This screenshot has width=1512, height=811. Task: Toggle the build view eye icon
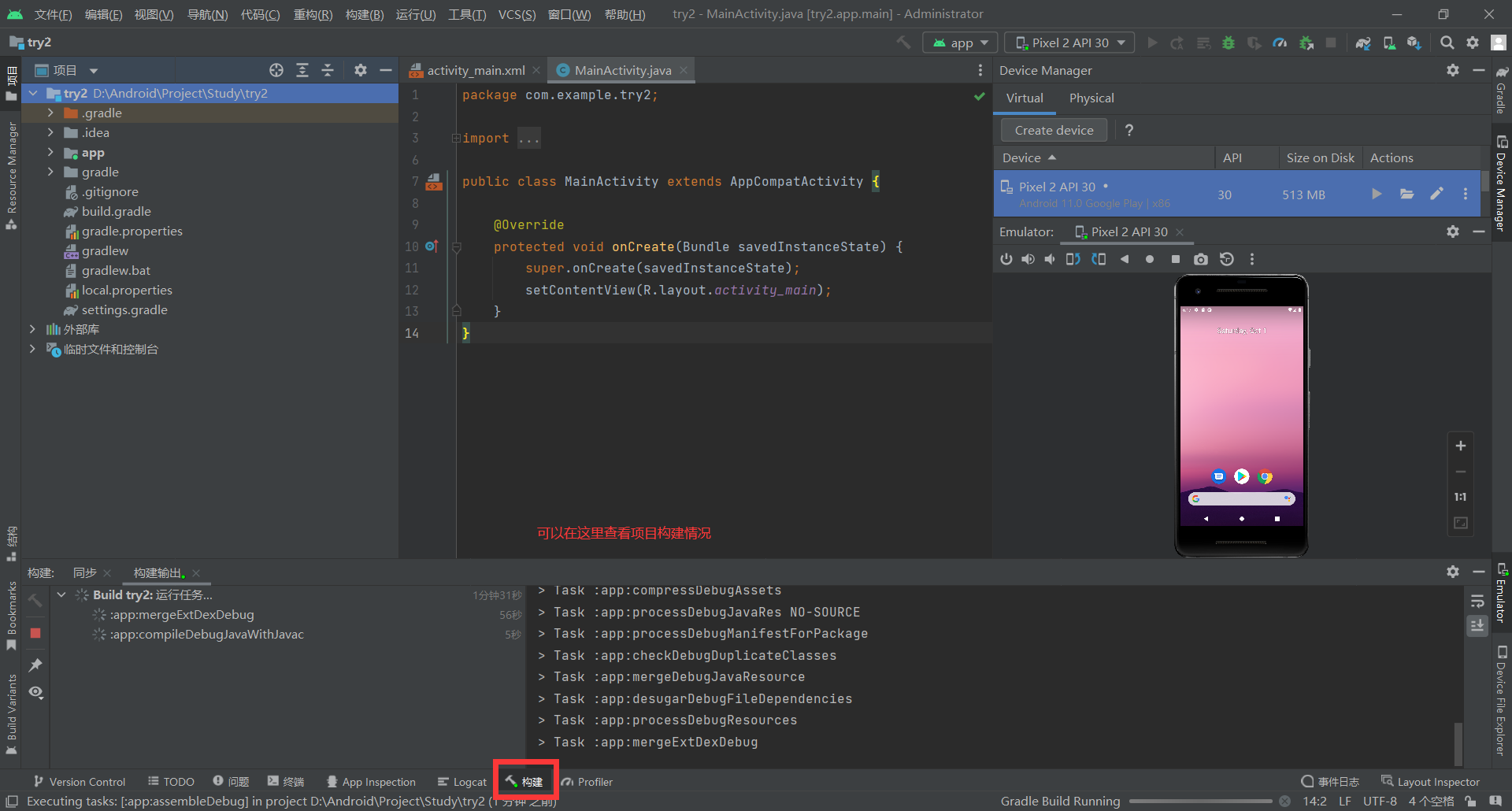35,692
